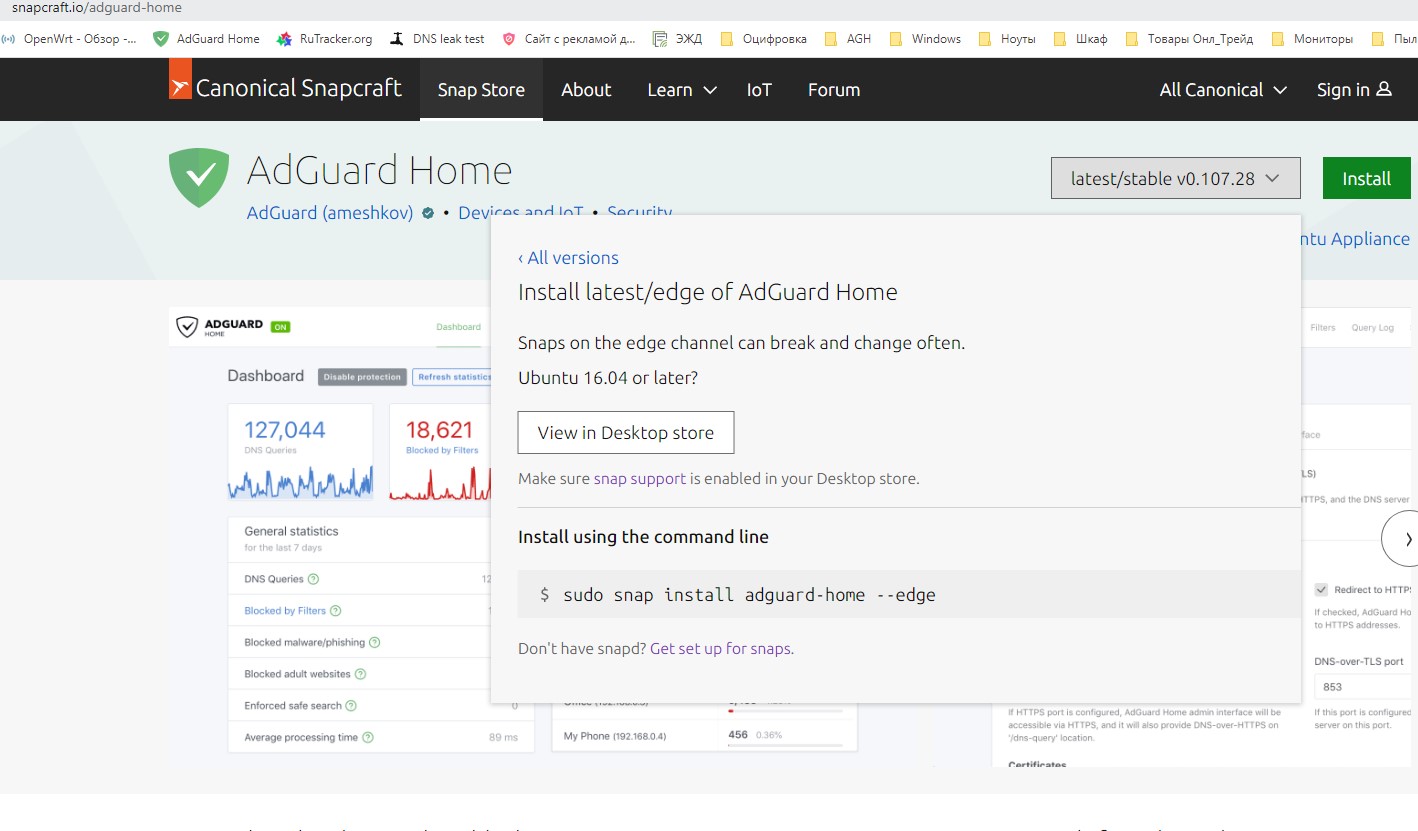
Task: Click the help icon next to Average processing time
Action: pyautogui.click(x=367, y=737)
